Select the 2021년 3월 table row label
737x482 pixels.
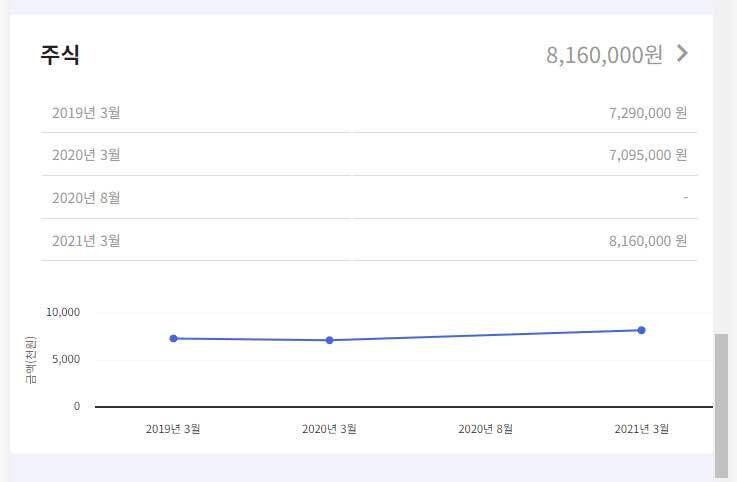86,241
